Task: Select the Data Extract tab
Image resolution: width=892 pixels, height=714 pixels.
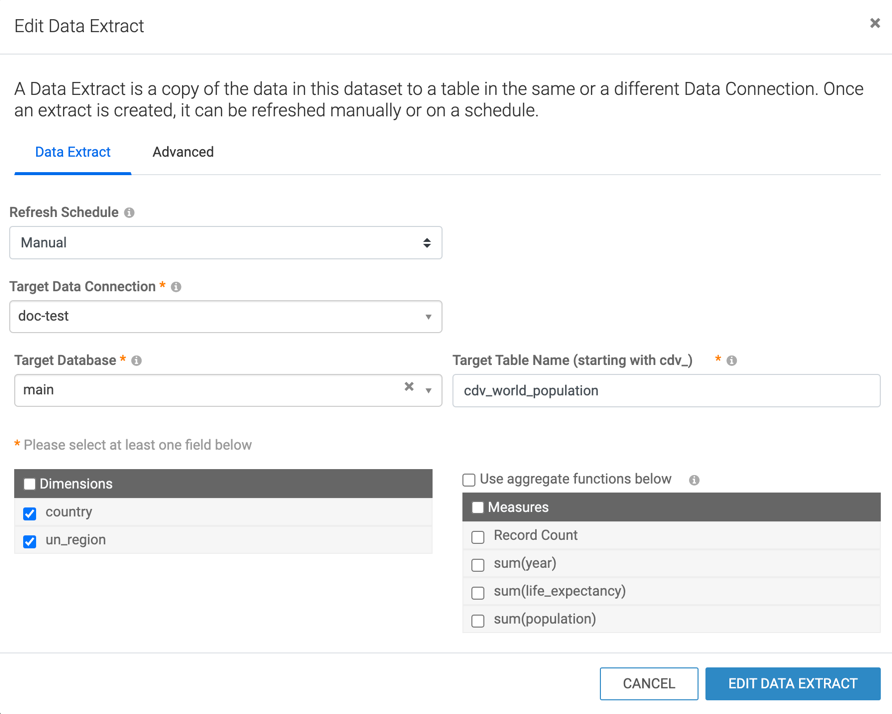Action: (x=73, y=152)
